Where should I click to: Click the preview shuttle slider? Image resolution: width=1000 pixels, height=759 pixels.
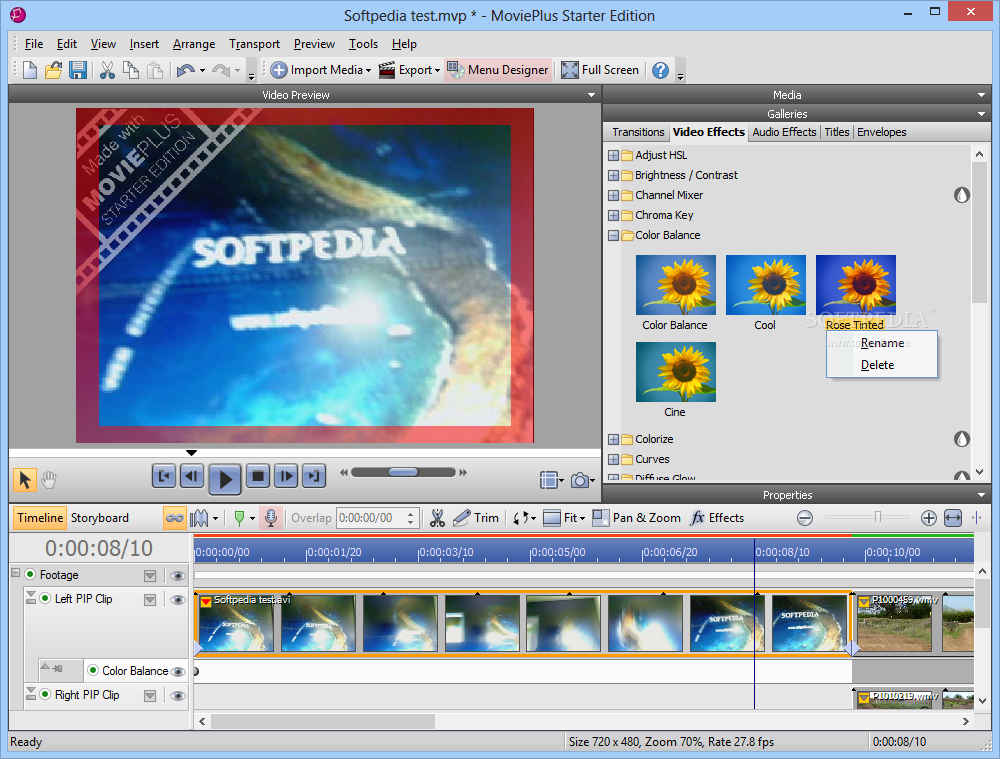tap(403, 472)
